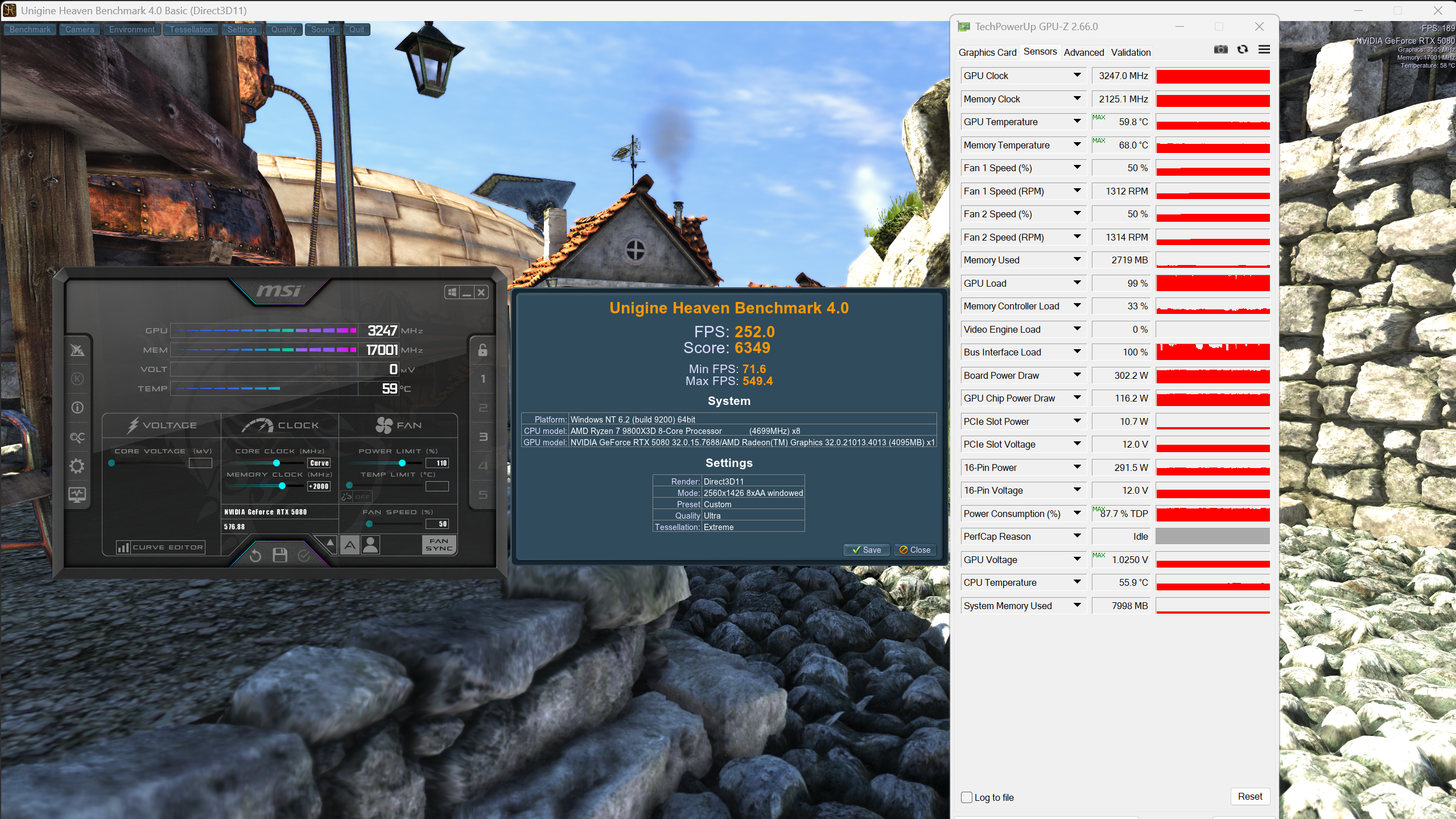Switch to the Advanced tab in GPU-Z

pos(1084,52)
